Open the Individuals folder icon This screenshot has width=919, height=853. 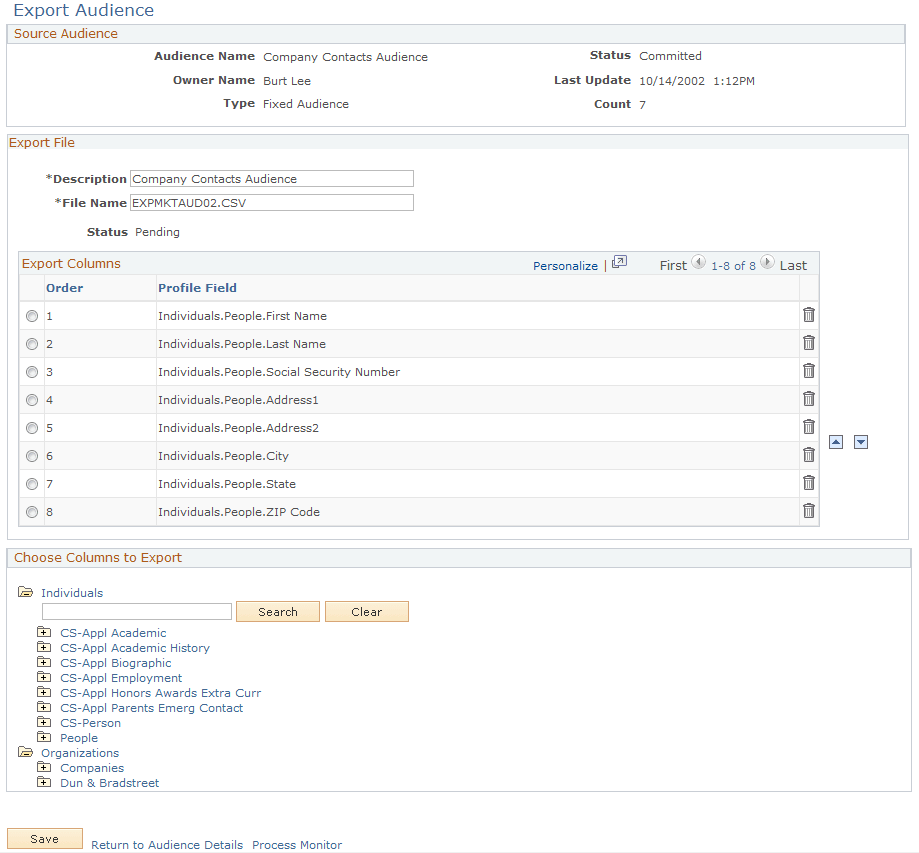tap(25, 592)
